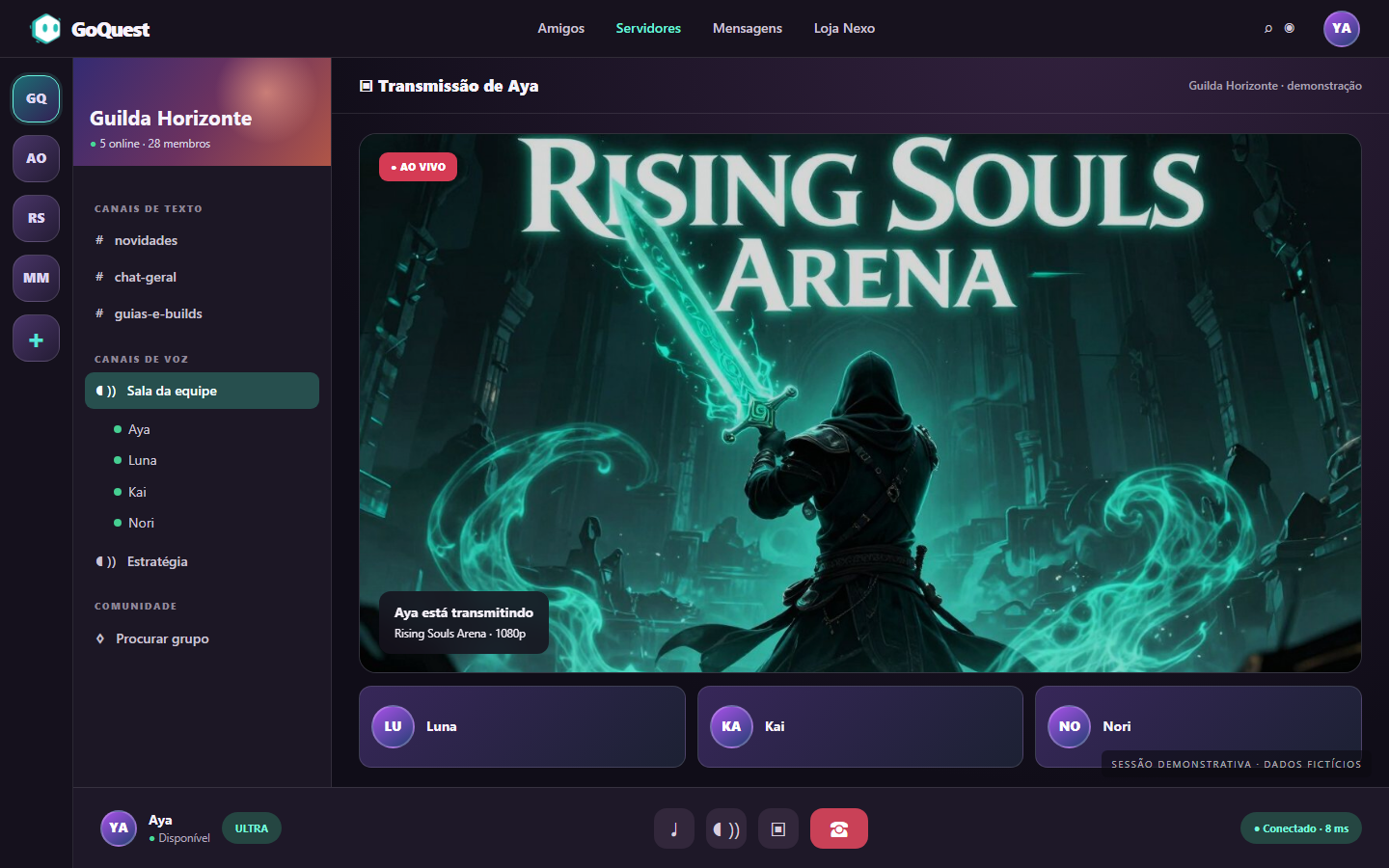The height and width of the screenshot is (868, 1389).
Task: Expand the Canais de texto section
Action: (x=149, y=208)
